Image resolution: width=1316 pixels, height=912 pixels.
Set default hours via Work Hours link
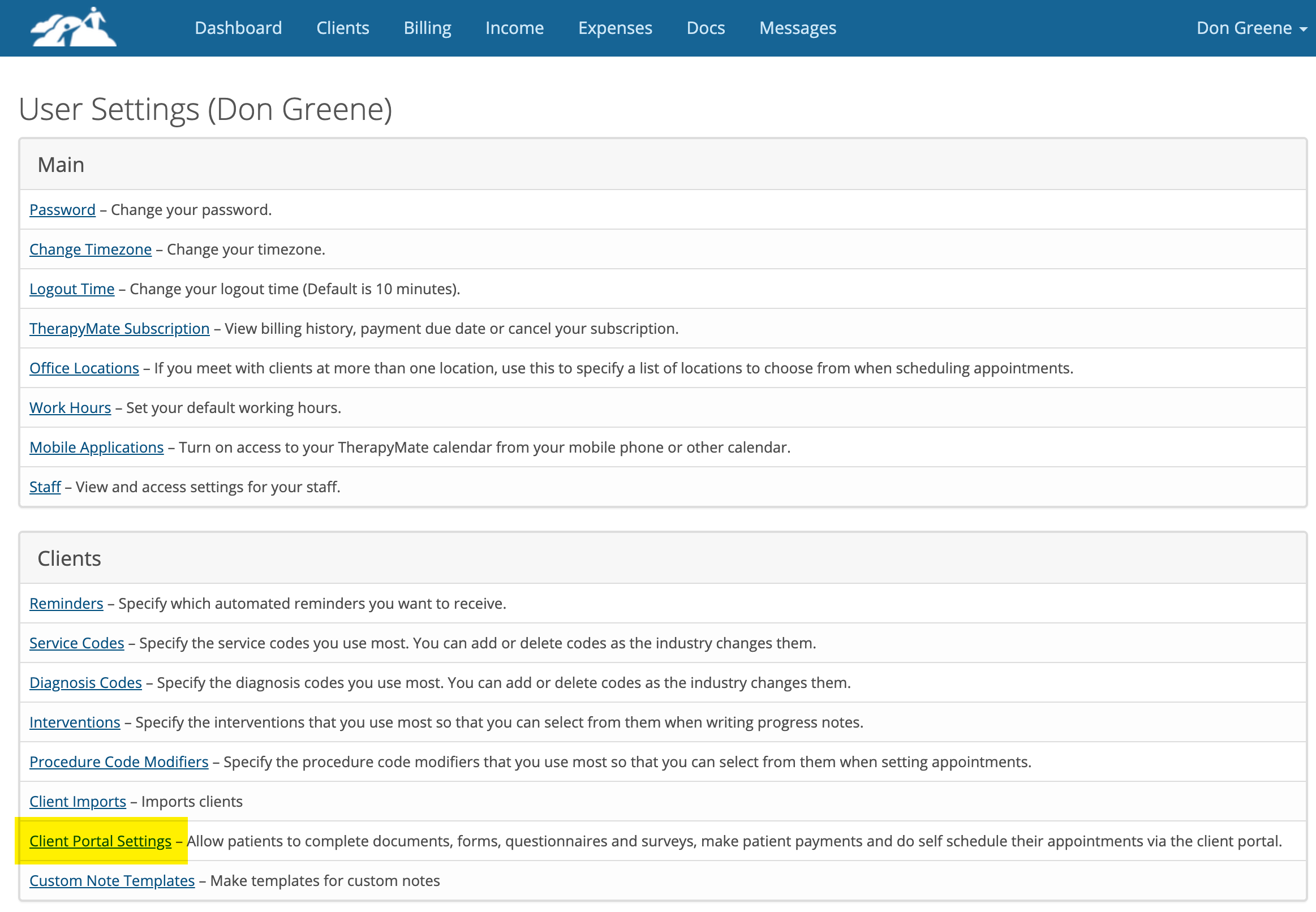70,407
